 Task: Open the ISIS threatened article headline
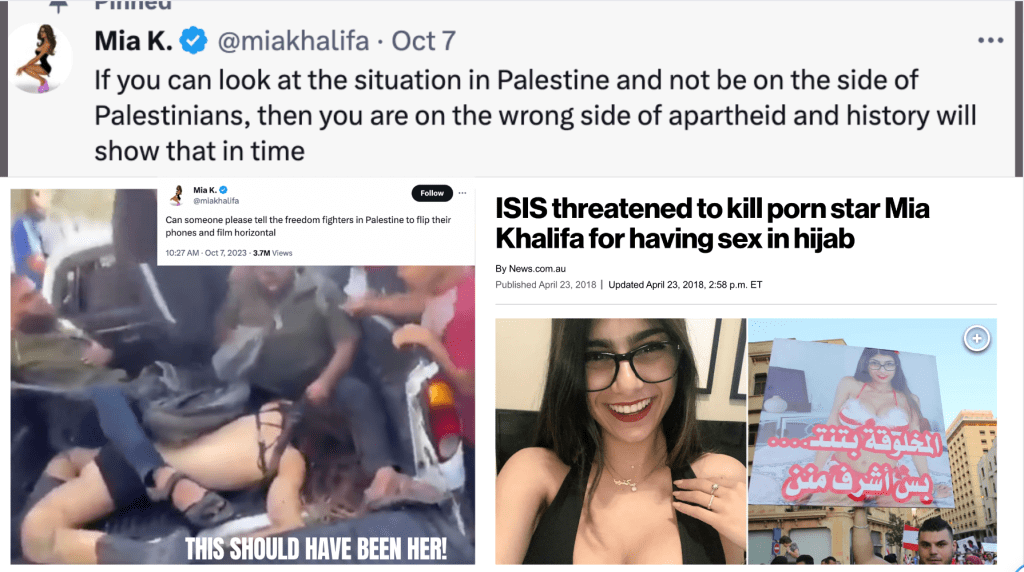point(712,223)
